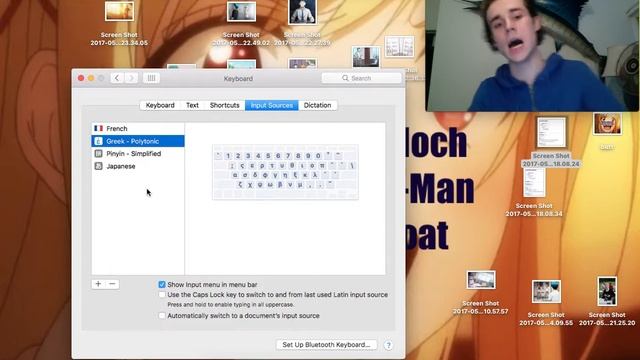Add an input source with plus button
The height and width of the screenshot is (360, 640).
98,284
